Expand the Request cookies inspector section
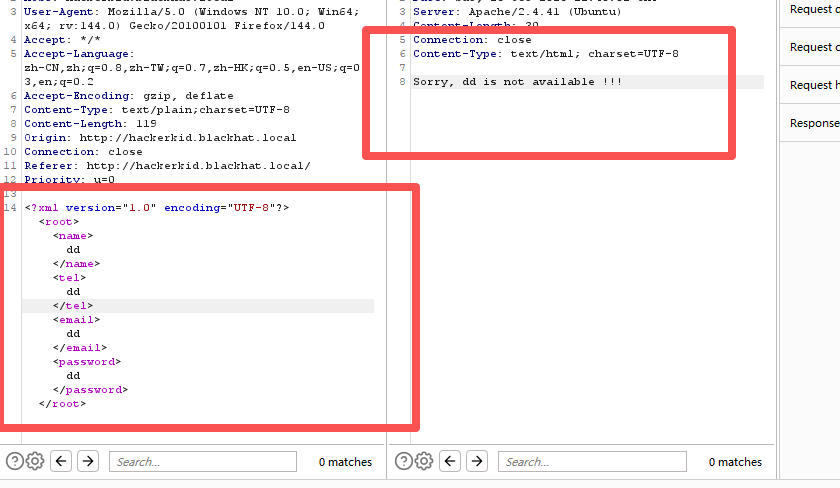 click(812, 47)
